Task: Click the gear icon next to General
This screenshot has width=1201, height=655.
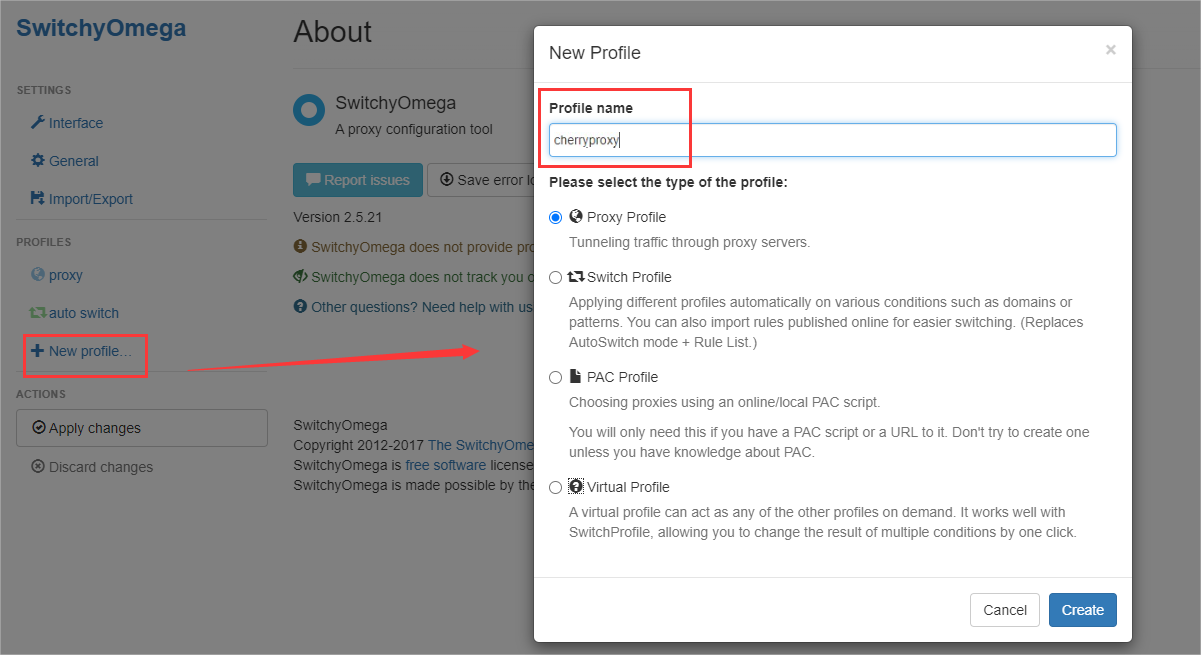Action: pyautogui.click(x=38, y=161)
